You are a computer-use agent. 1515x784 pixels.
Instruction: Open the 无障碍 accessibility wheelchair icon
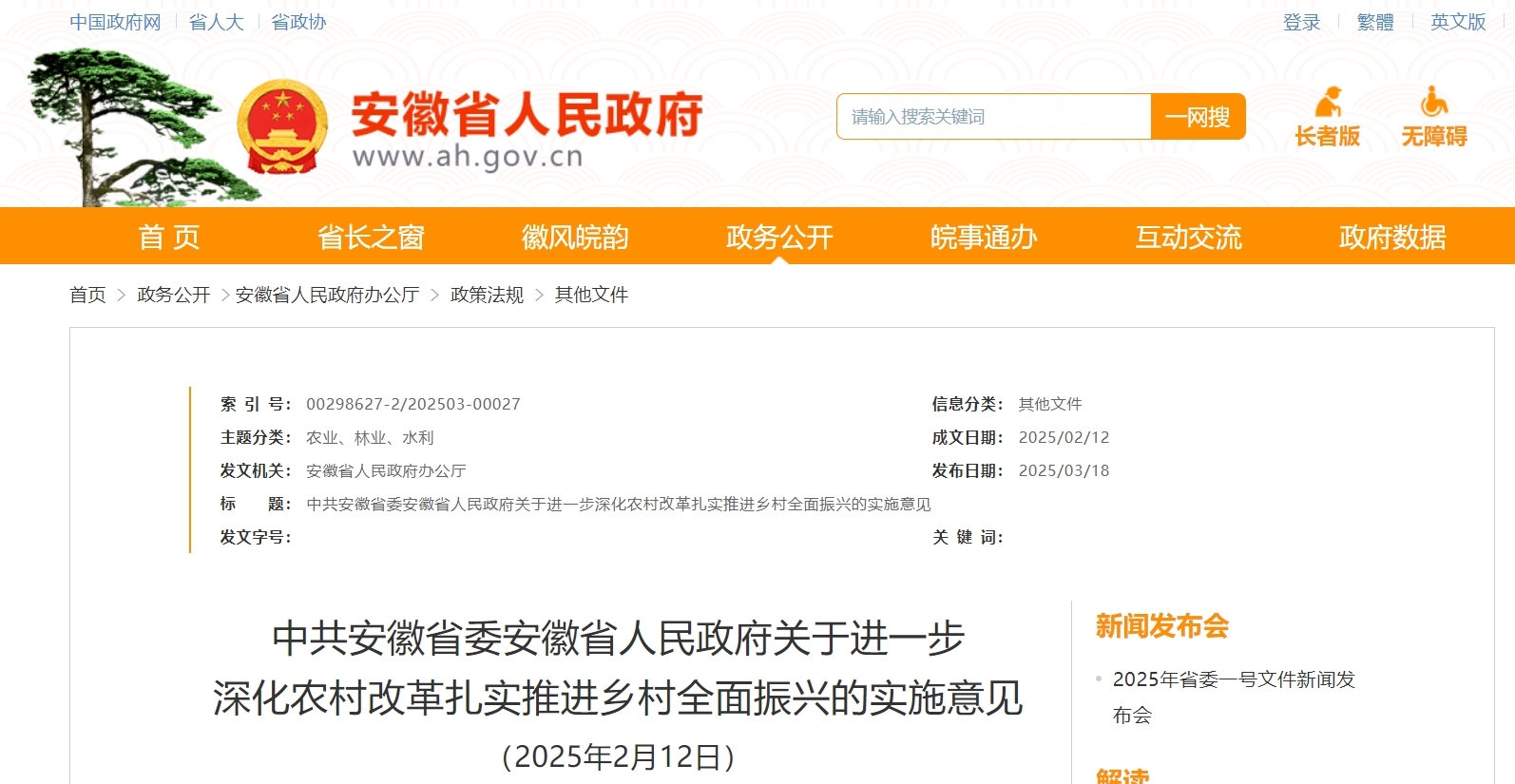tap(1434, 117)
